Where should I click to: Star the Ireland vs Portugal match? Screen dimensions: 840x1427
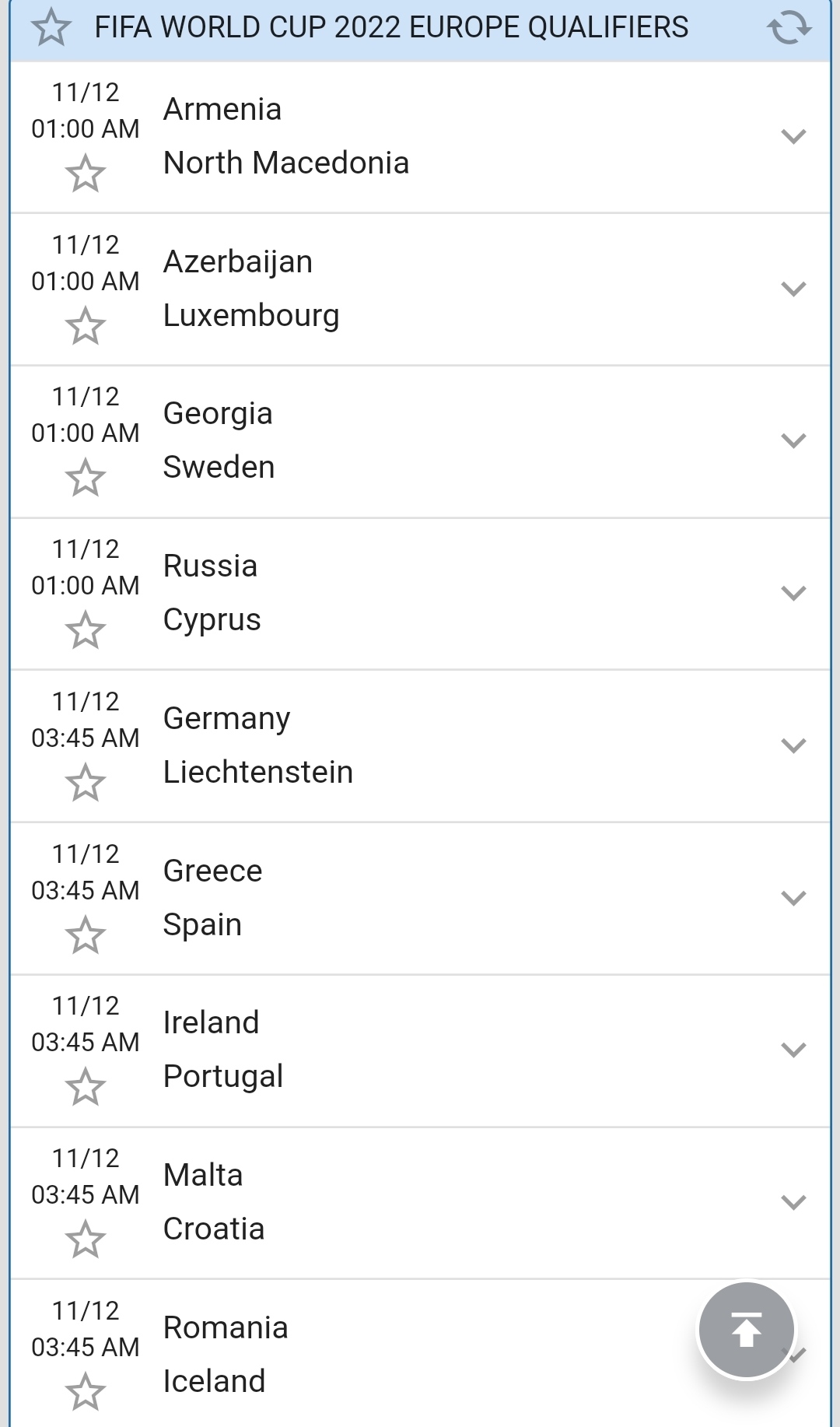pos(85,1086)
